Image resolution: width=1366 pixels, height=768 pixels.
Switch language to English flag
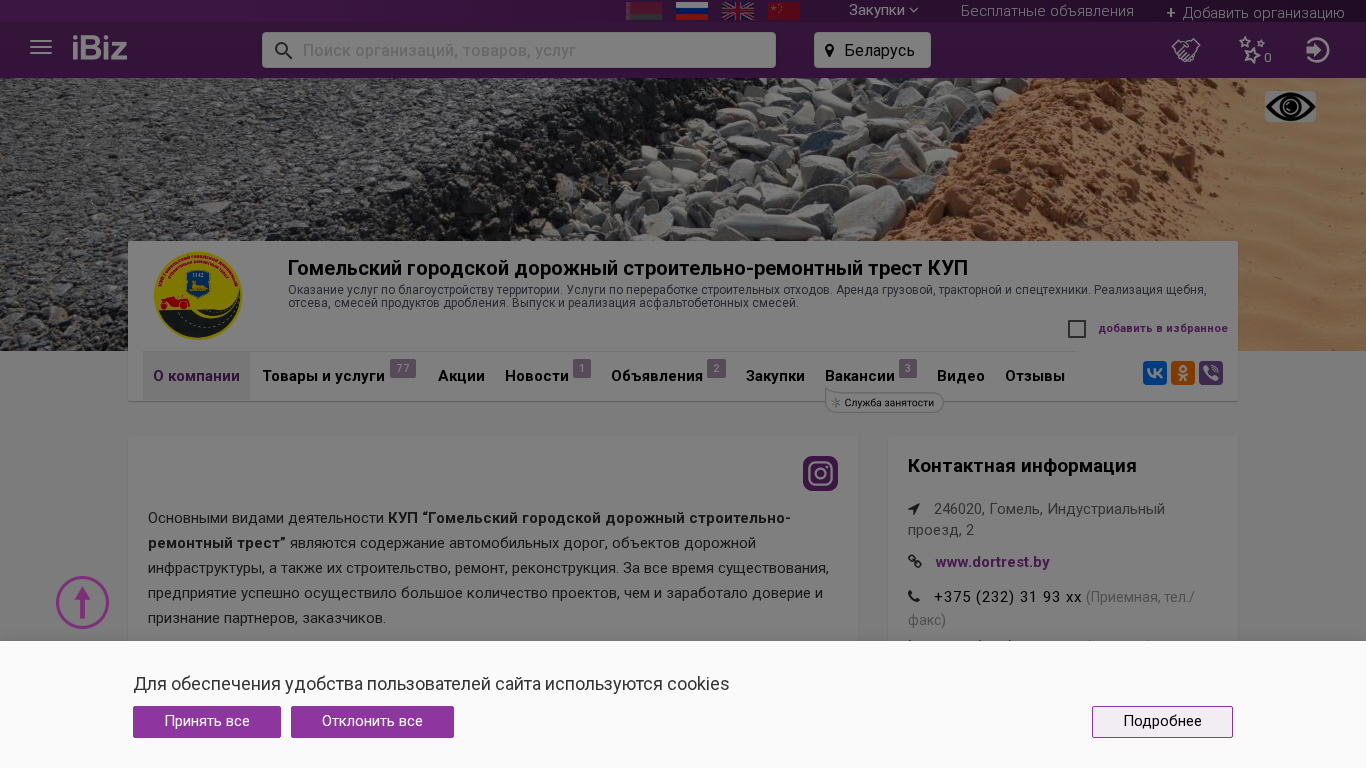[738, 11]
